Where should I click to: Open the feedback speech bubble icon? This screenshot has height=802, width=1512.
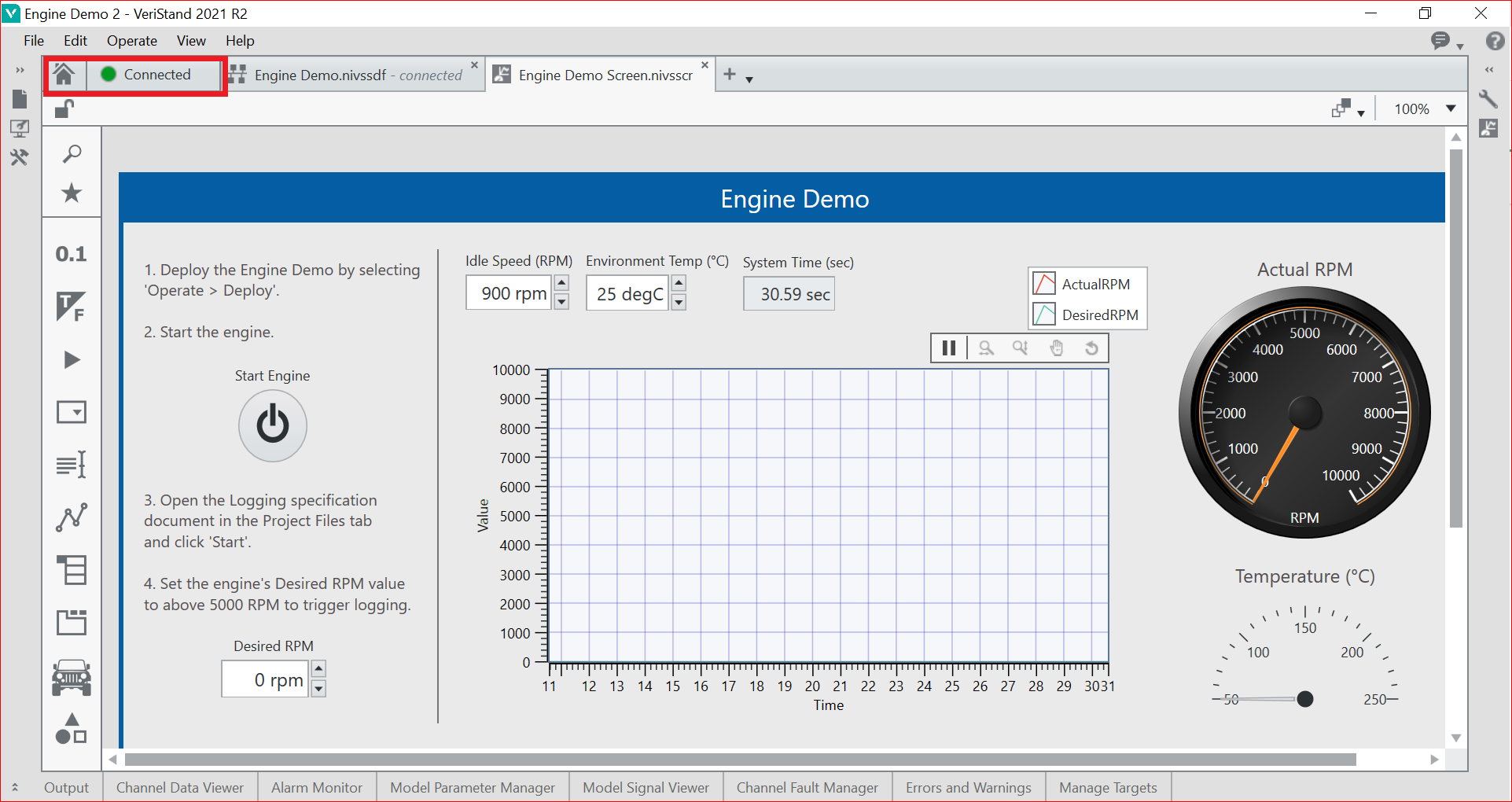[1441, 41]
